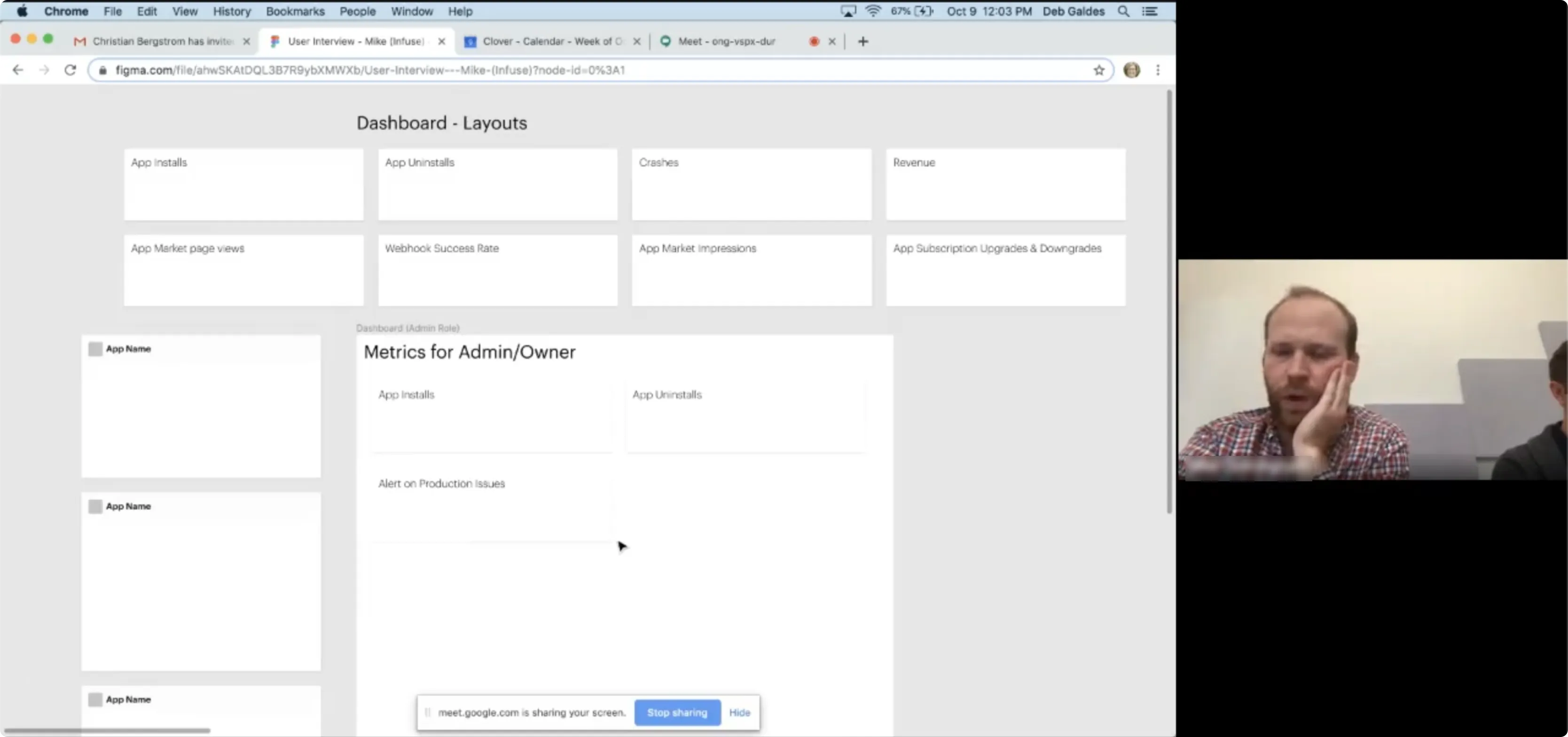1568x737 pixels.
Task: Open the History menu
Action: pyautogui.click(x=231, y=11)
